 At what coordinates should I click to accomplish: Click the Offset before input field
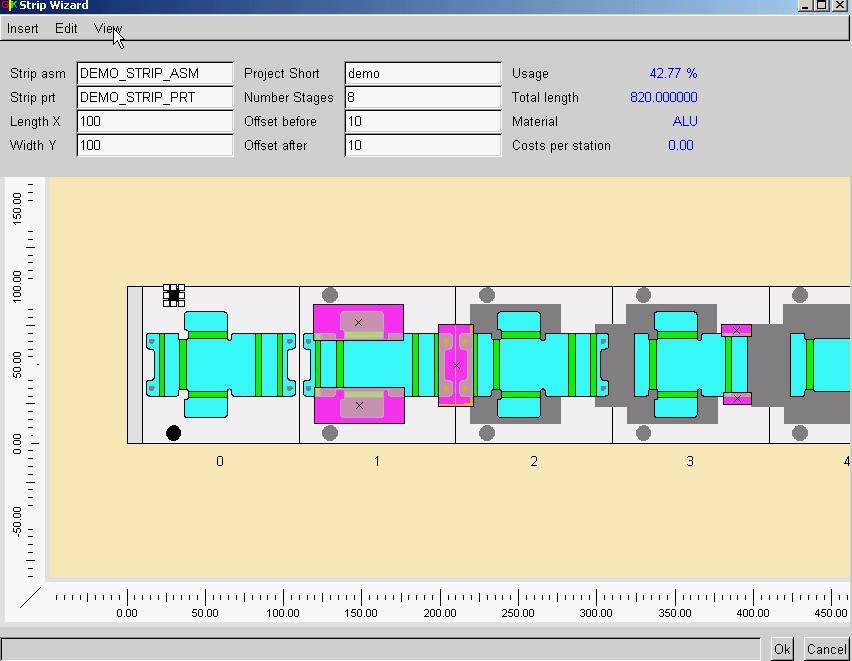click(423, 121)
